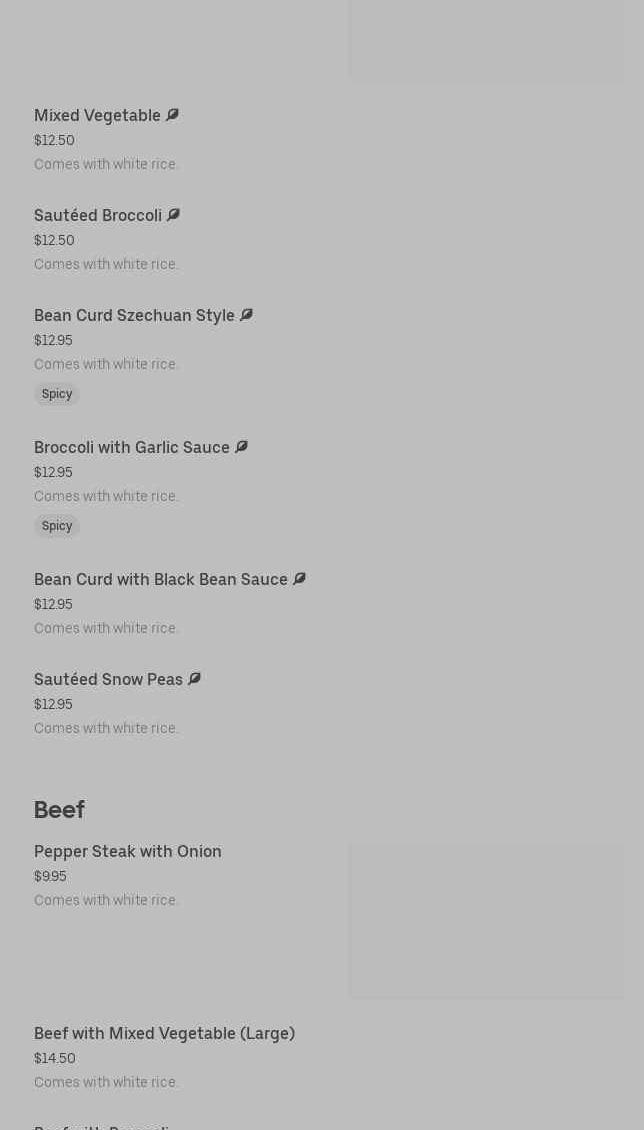Select Bean Curd with Black Bean Sauce
The height and width of the screenshot is (1130, 644).
161,580
